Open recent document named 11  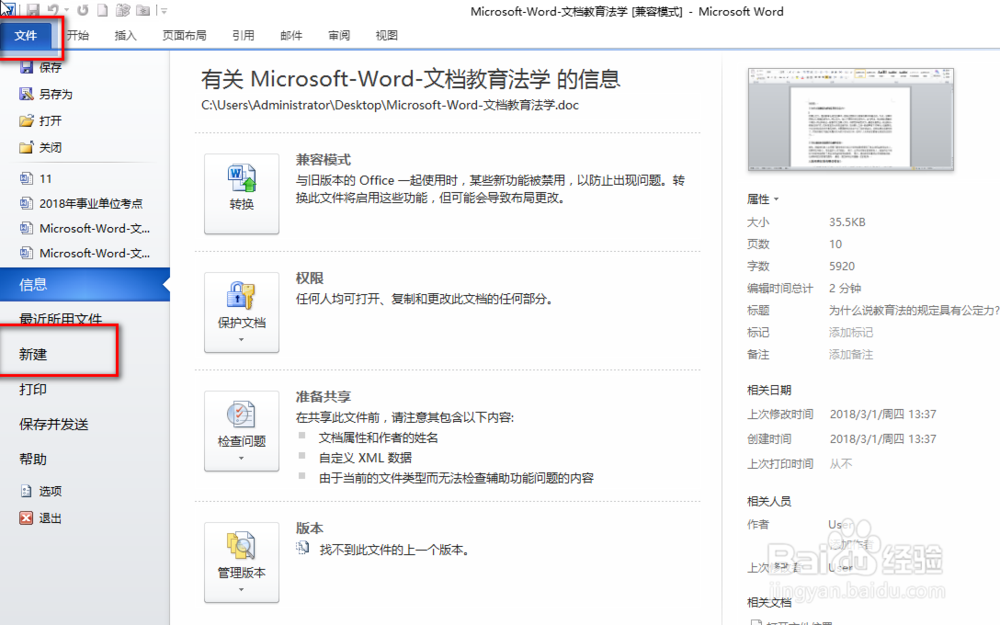click(x=36, y=179)
